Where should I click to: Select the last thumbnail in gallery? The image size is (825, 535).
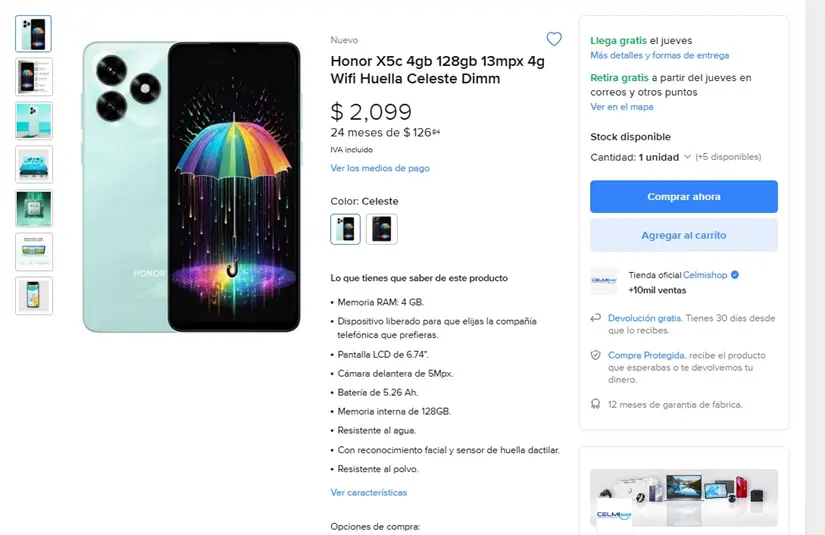[x=34, y=296]
